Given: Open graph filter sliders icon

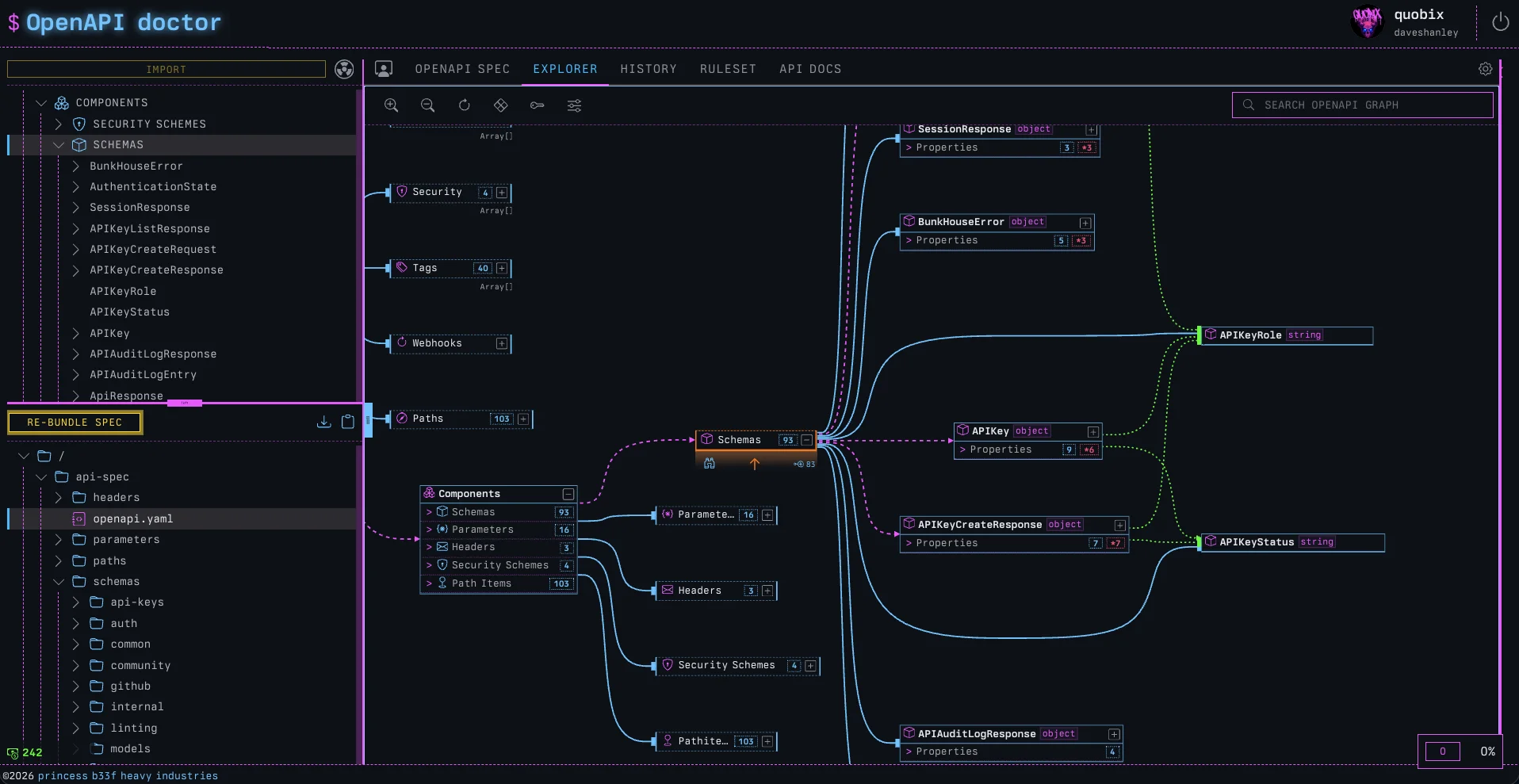Looking at the screenshot, I should tap(575, 105).
